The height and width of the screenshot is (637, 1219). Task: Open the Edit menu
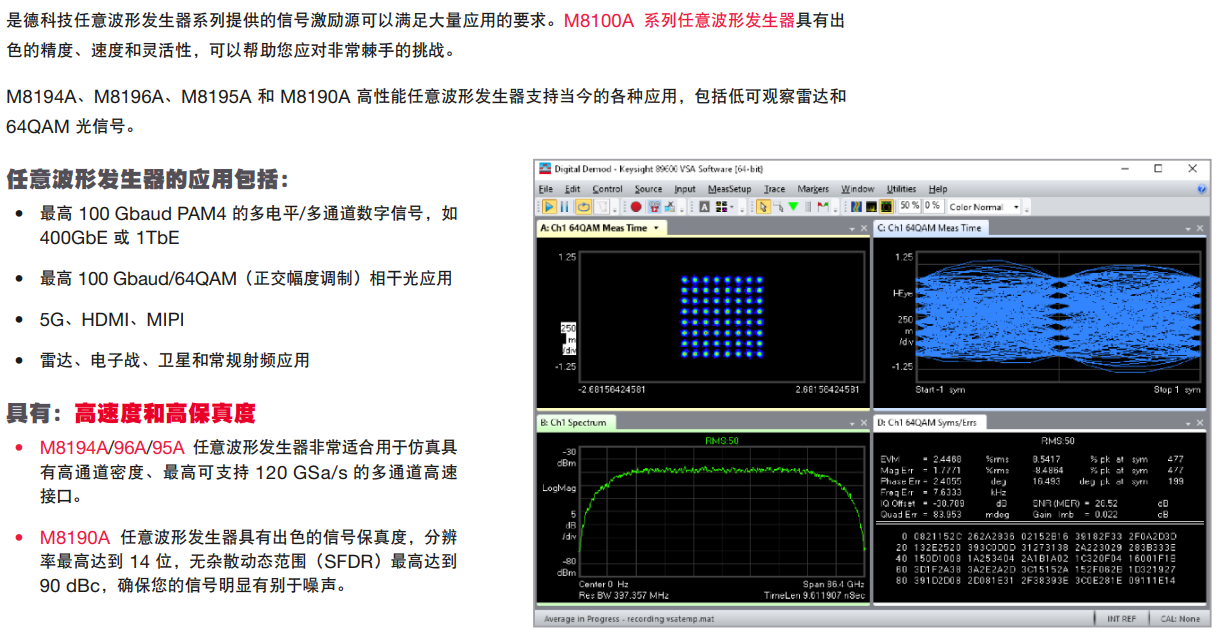point(572,189)
